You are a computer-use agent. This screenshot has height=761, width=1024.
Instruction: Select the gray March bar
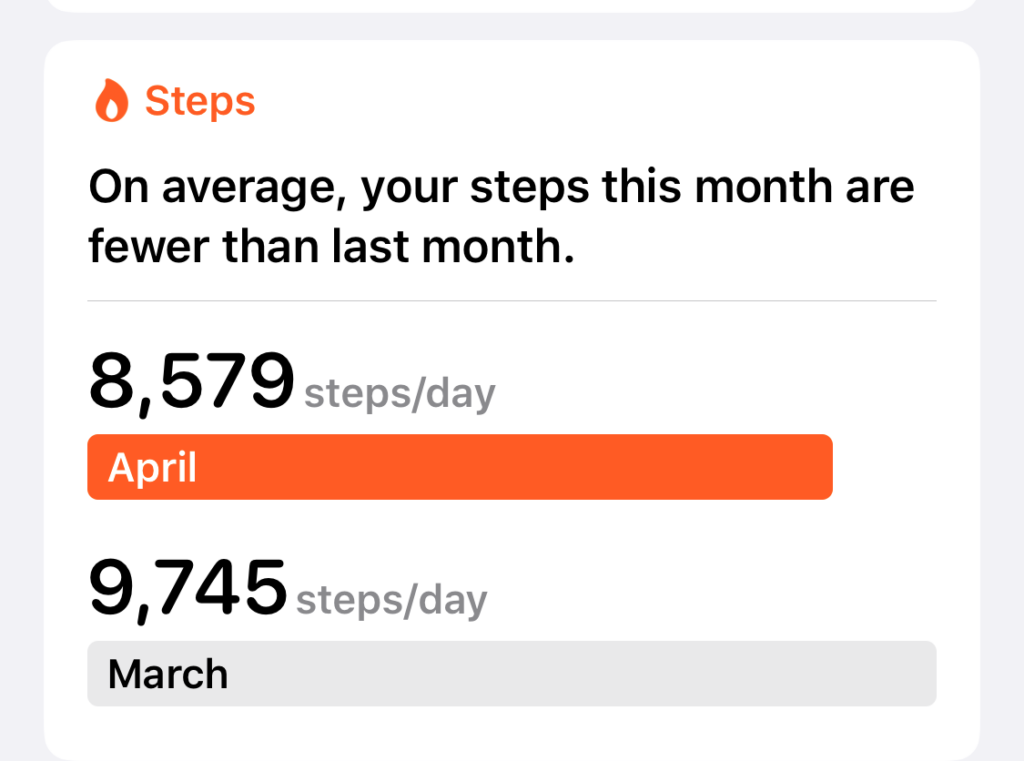[512, 673]
